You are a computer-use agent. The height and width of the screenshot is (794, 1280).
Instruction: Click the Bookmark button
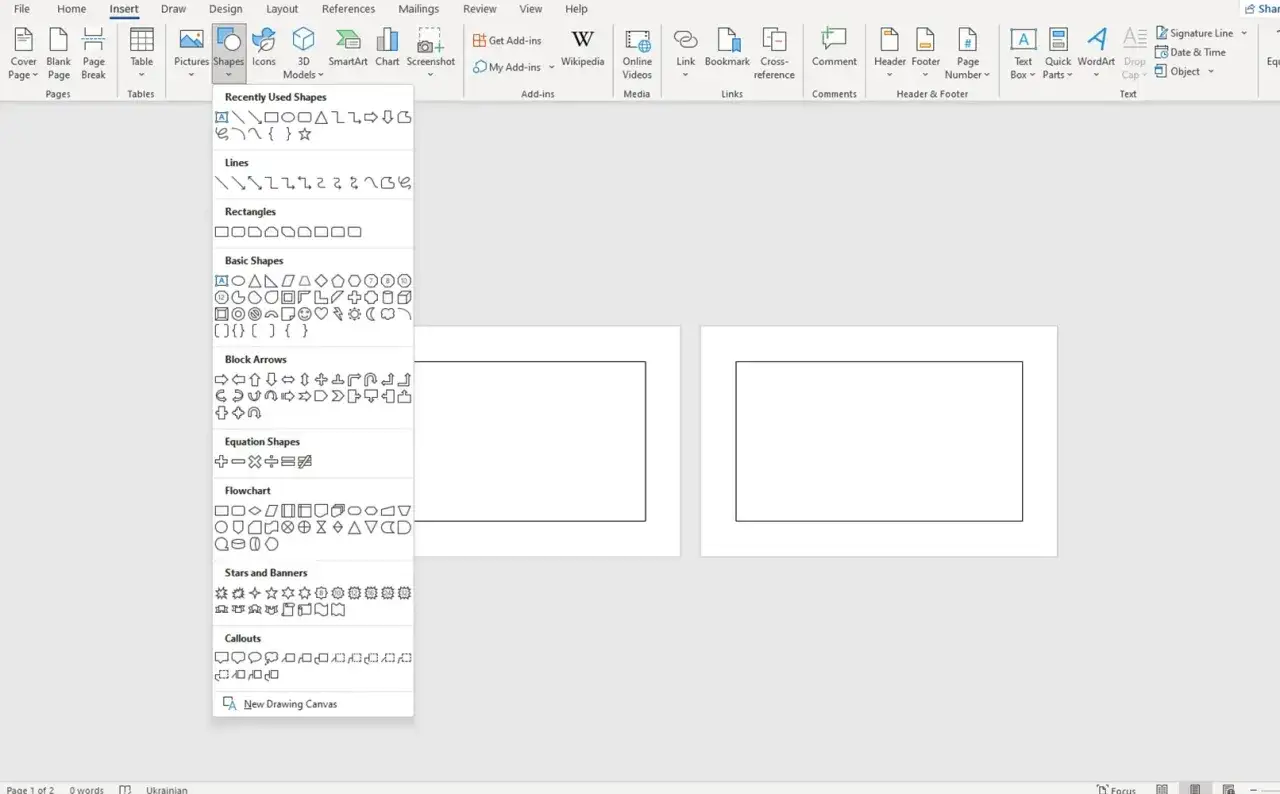coord(727,48)
